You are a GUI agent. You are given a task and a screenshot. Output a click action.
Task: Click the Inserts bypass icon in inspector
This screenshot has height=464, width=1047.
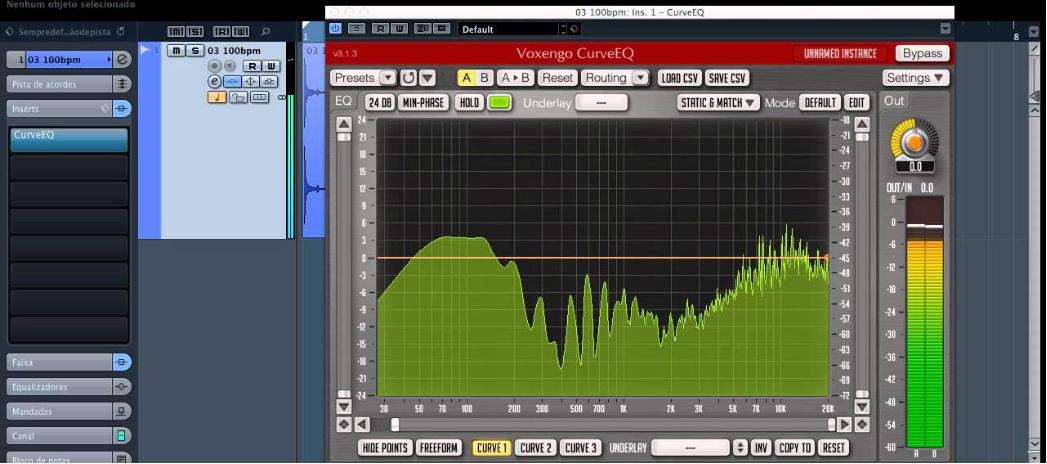coord(121,108)
